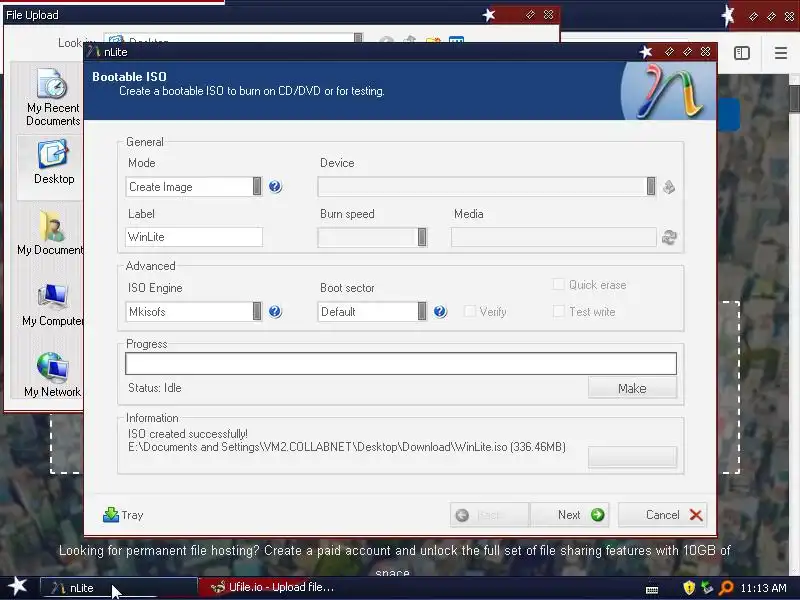
Task: Toggle browser sidebar panel icon
Action: coord(742,53)
